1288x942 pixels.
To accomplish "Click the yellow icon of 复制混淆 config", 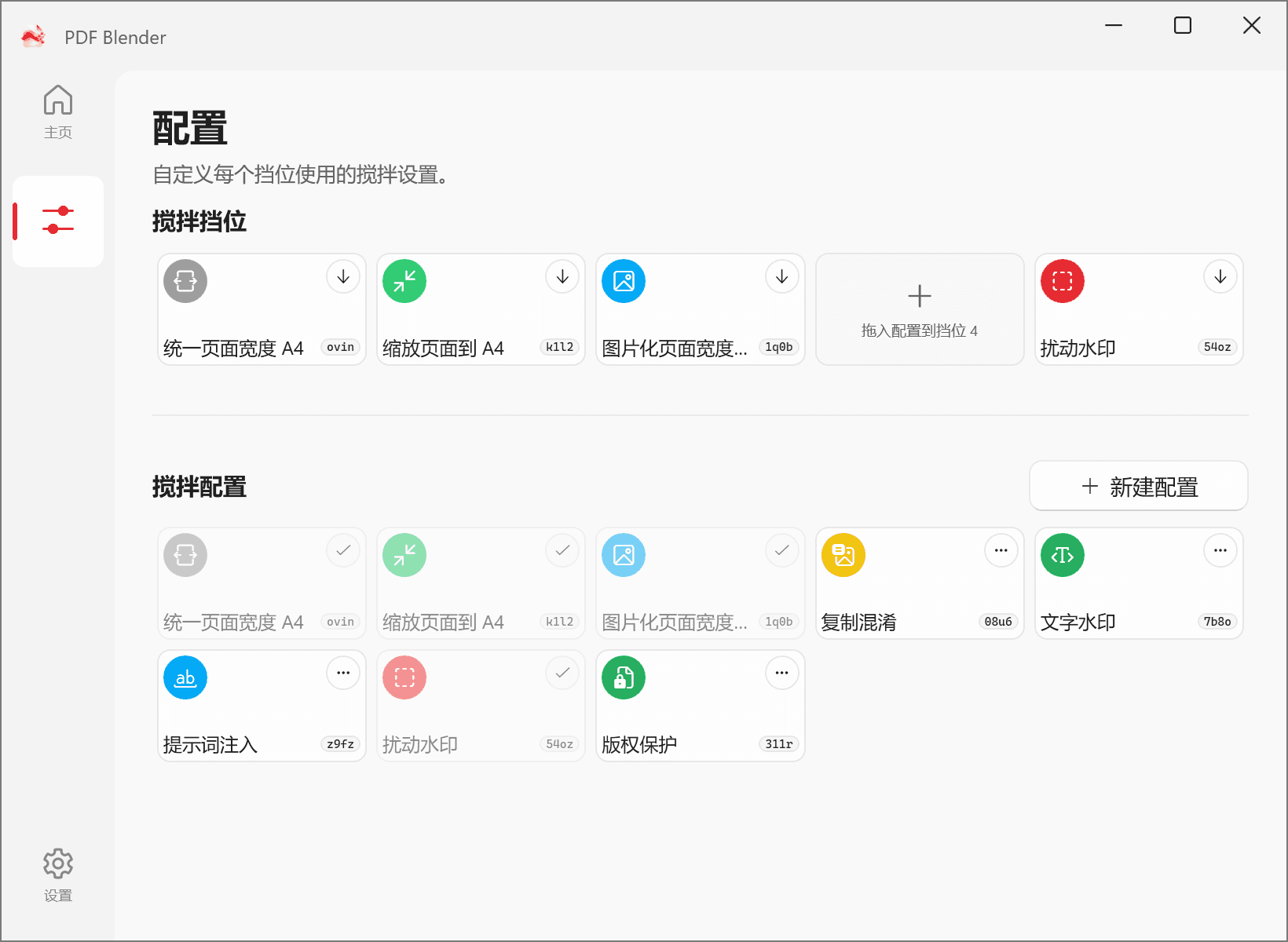I will [x=843, y=555].
